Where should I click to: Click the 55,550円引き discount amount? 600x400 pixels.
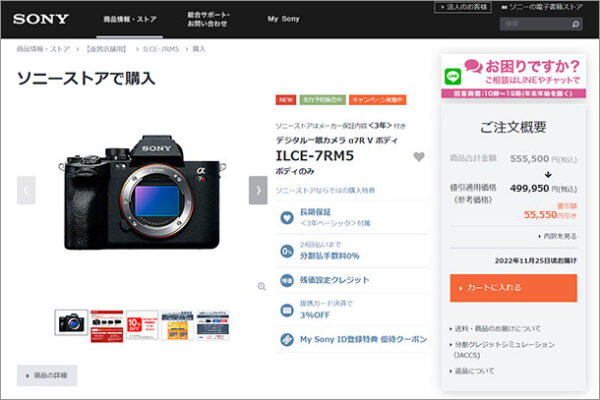tap(550, 215)
